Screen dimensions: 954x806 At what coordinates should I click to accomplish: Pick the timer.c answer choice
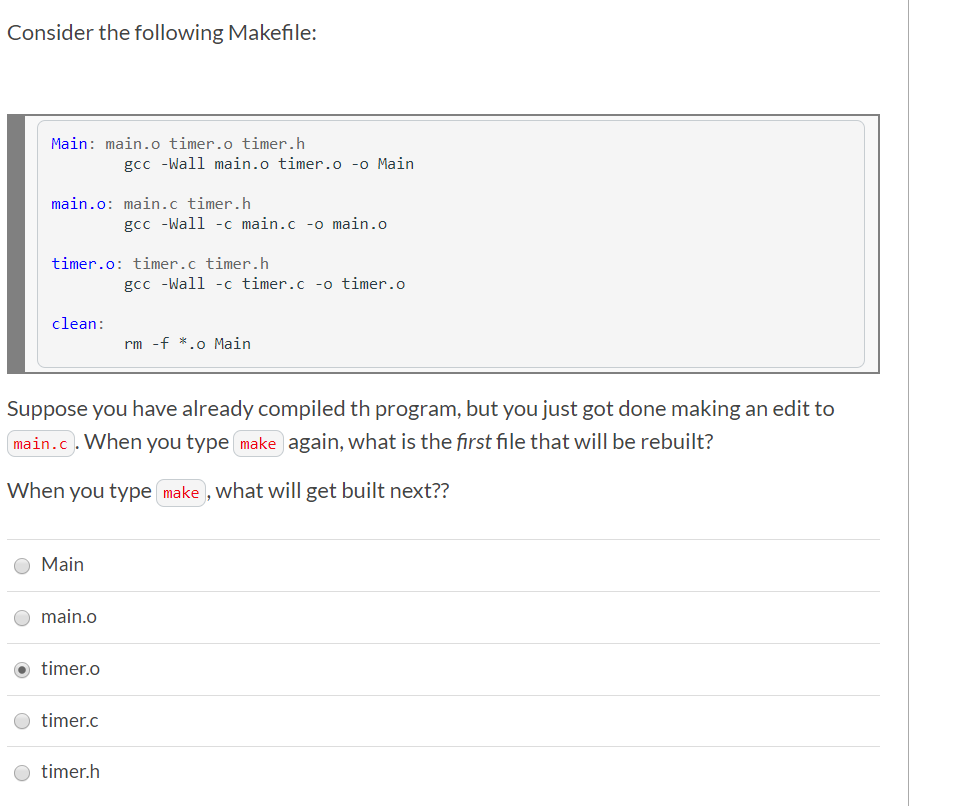point(21,721)
